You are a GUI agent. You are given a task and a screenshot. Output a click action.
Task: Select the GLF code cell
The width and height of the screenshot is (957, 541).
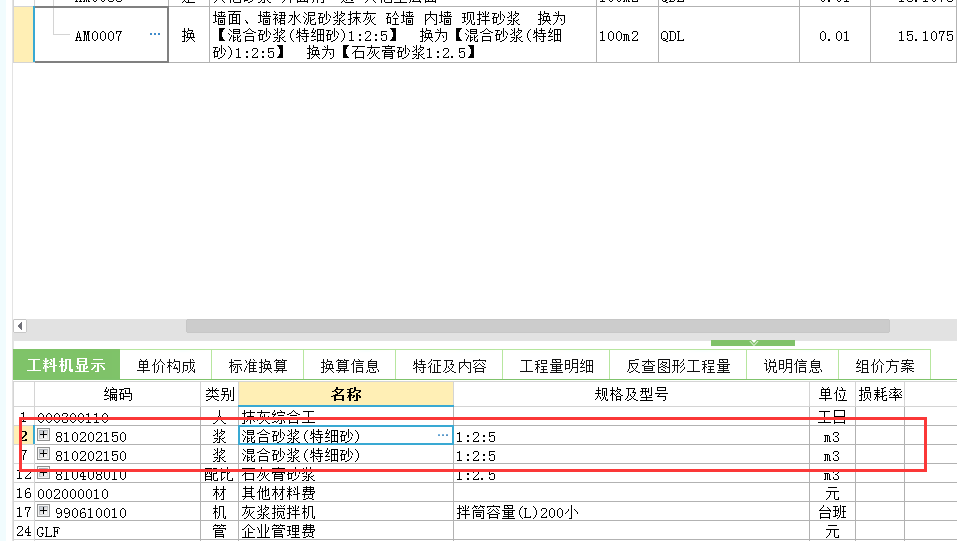[x=118, y=531]
